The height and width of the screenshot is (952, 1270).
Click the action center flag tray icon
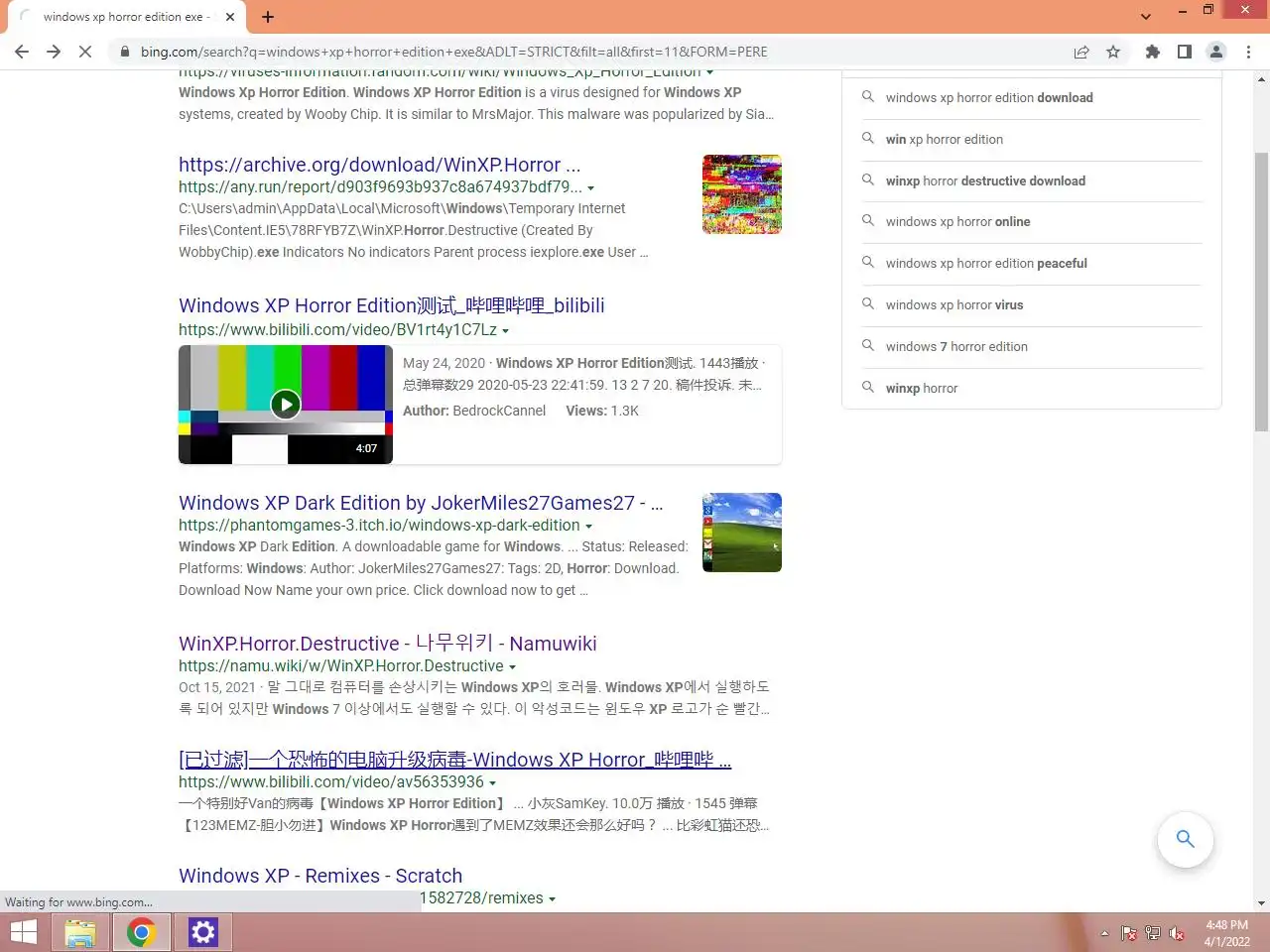pyautogui.click(x=1129, y=933)
